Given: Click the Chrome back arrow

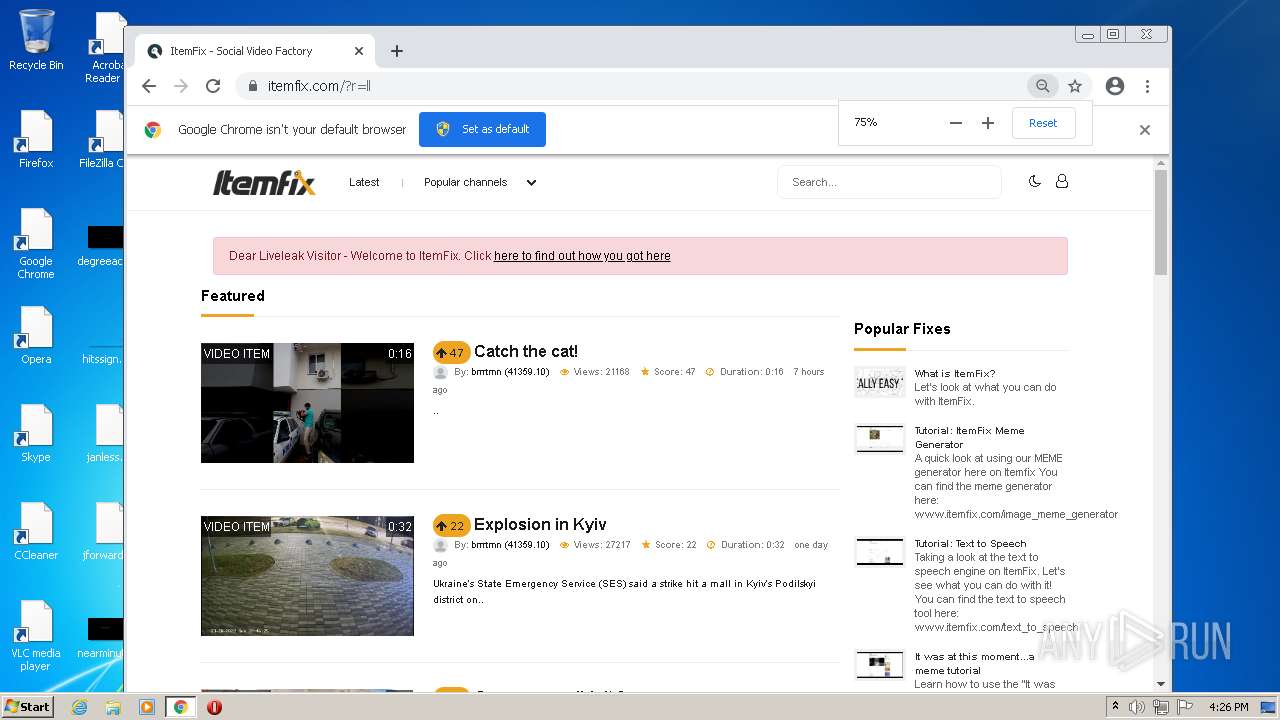Looking at the screenshot, I should [149, 86].
